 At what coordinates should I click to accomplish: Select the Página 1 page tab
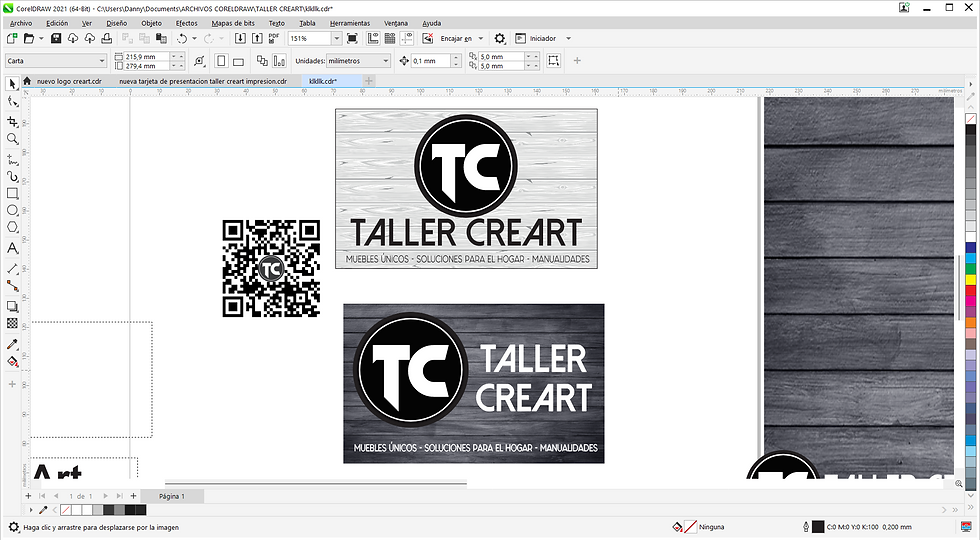(x=171, y=496)
